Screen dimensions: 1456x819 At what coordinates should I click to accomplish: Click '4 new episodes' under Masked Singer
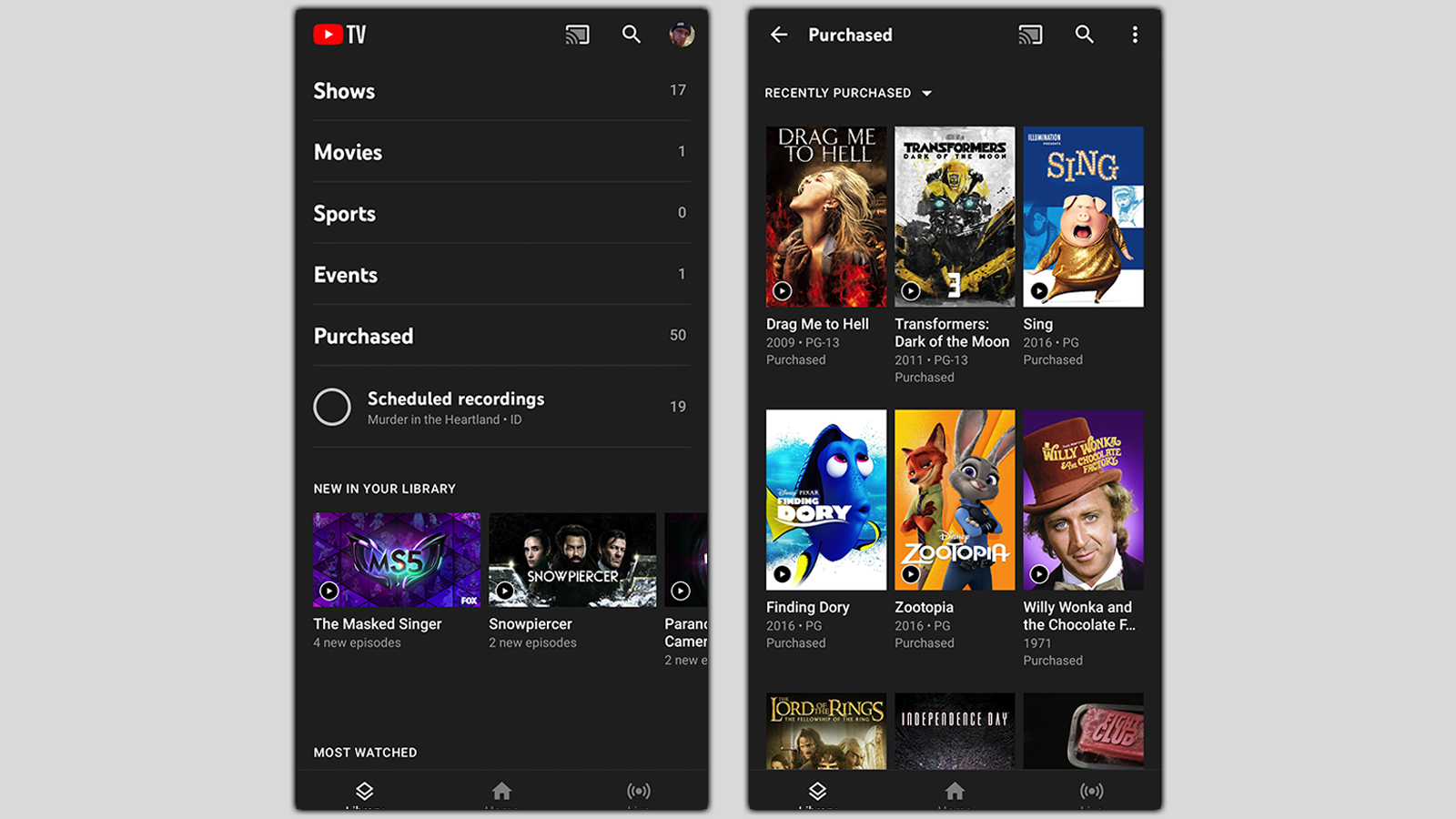point(357,642)
